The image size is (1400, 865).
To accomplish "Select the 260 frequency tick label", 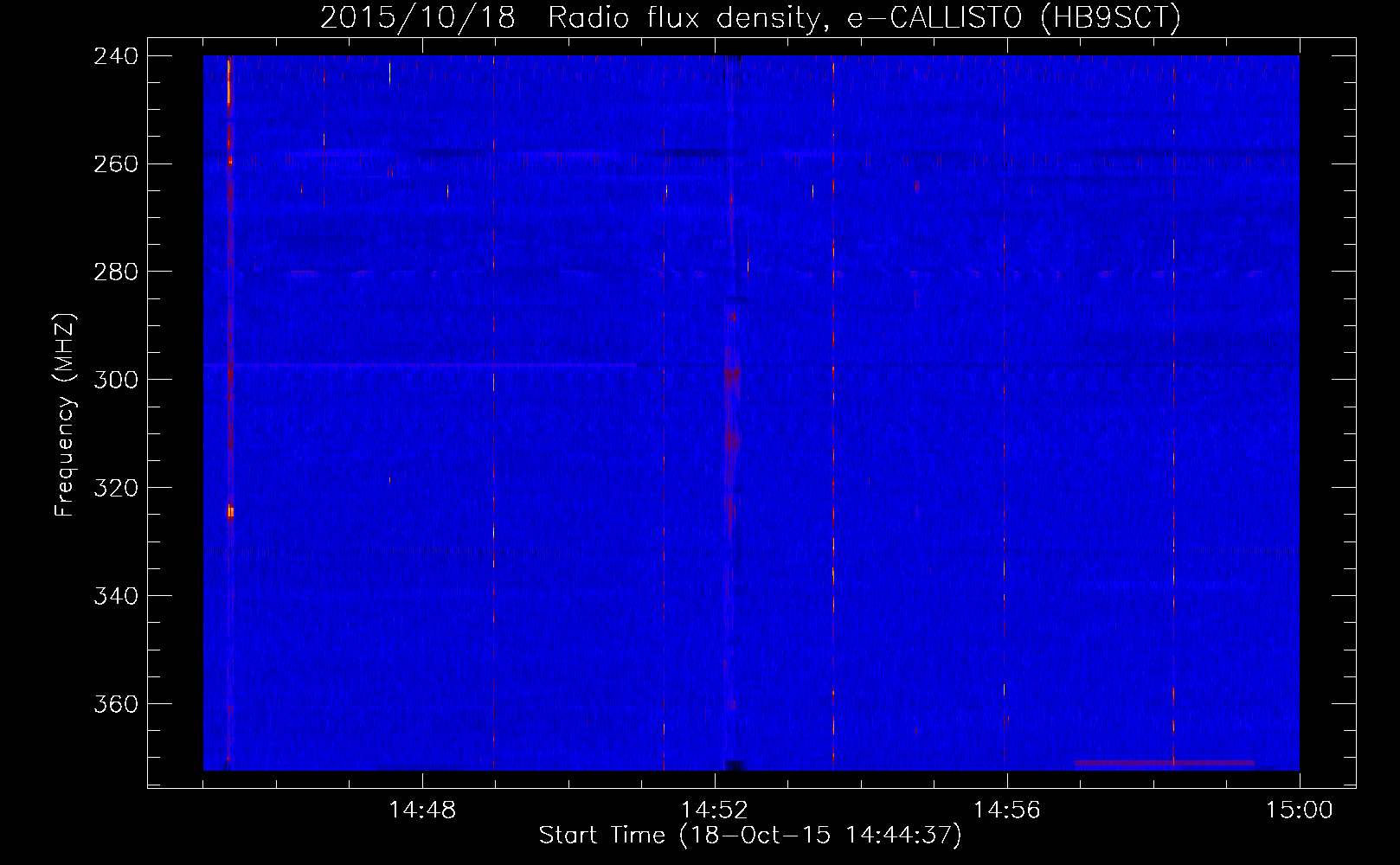I will click(116, 164).
